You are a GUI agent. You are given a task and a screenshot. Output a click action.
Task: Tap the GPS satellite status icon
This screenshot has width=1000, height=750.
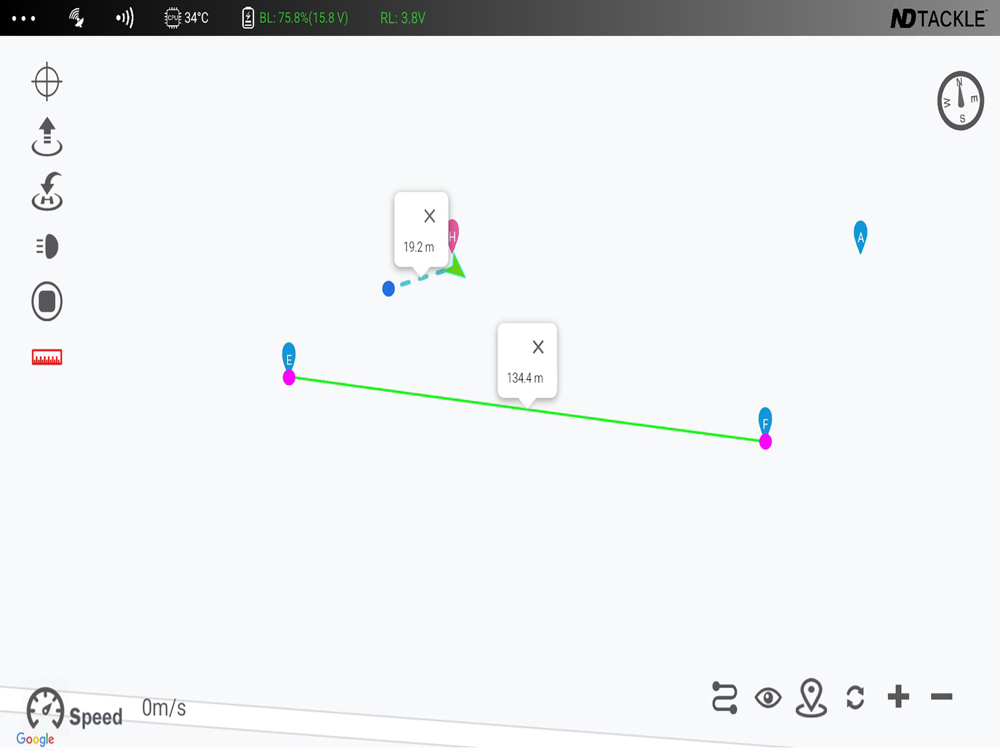coord(77,18)
